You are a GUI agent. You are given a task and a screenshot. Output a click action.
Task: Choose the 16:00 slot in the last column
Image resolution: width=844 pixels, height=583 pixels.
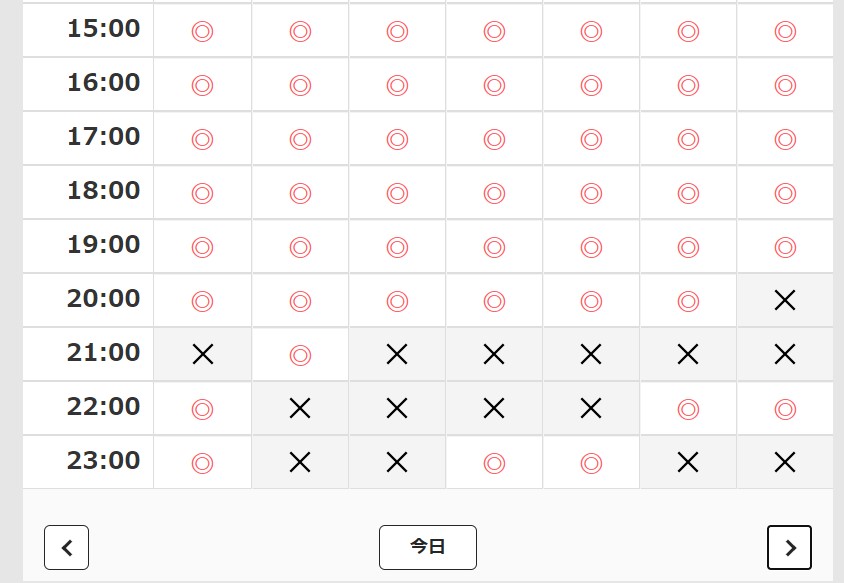(785, 85)
